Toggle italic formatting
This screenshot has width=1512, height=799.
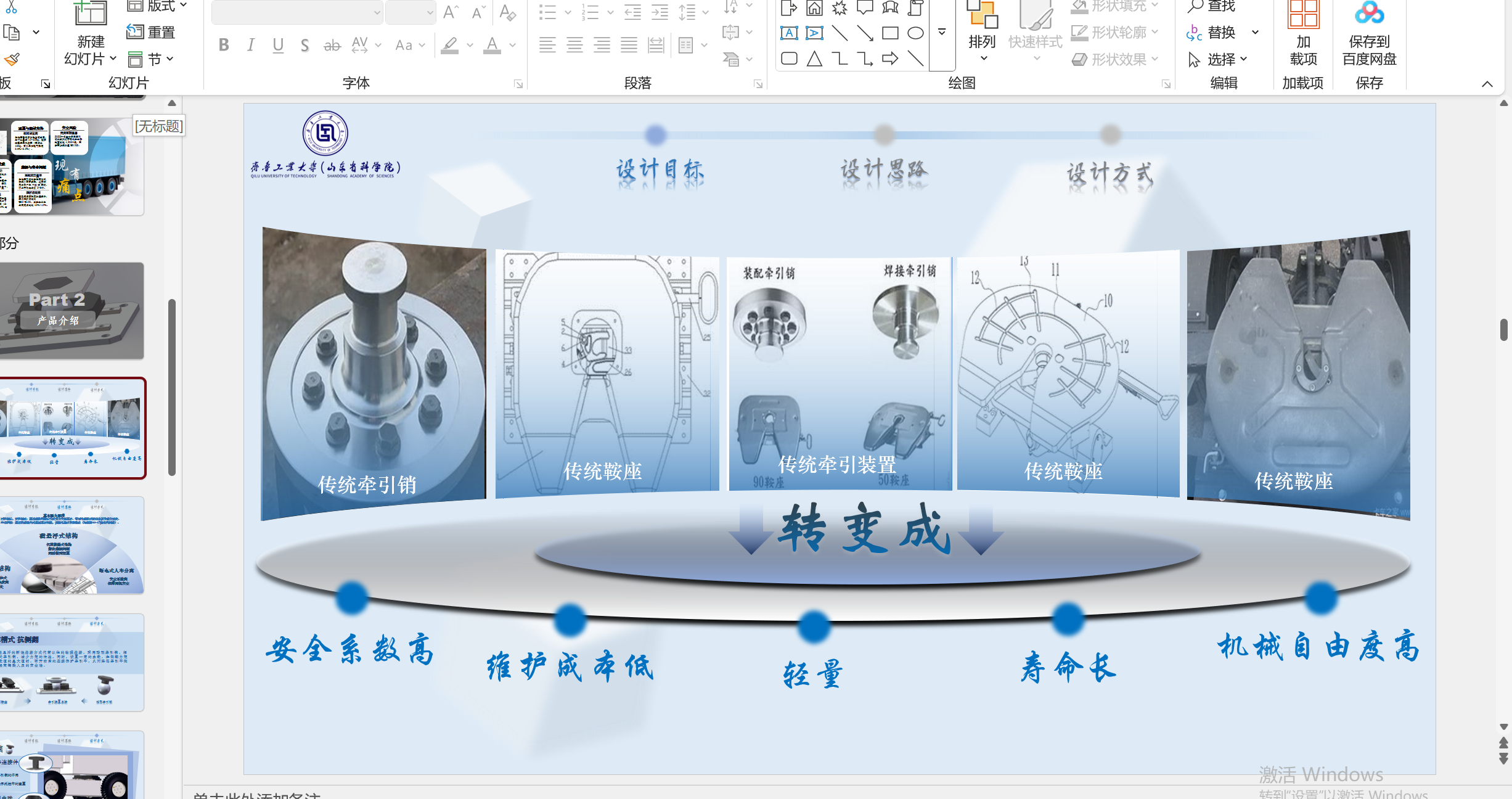point(251,45)
